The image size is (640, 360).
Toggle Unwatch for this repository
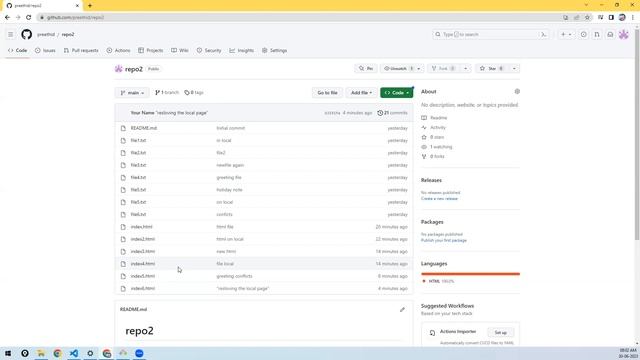(x=398, y=69)
